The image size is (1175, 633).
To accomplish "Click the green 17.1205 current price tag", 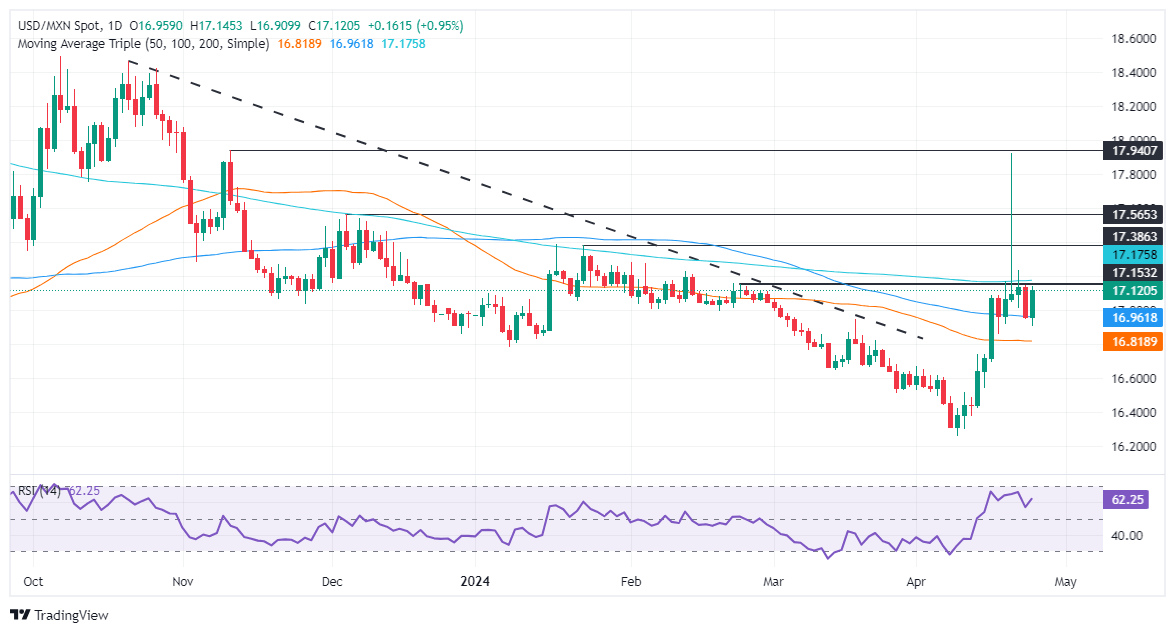I will (x=1134, y=291).
